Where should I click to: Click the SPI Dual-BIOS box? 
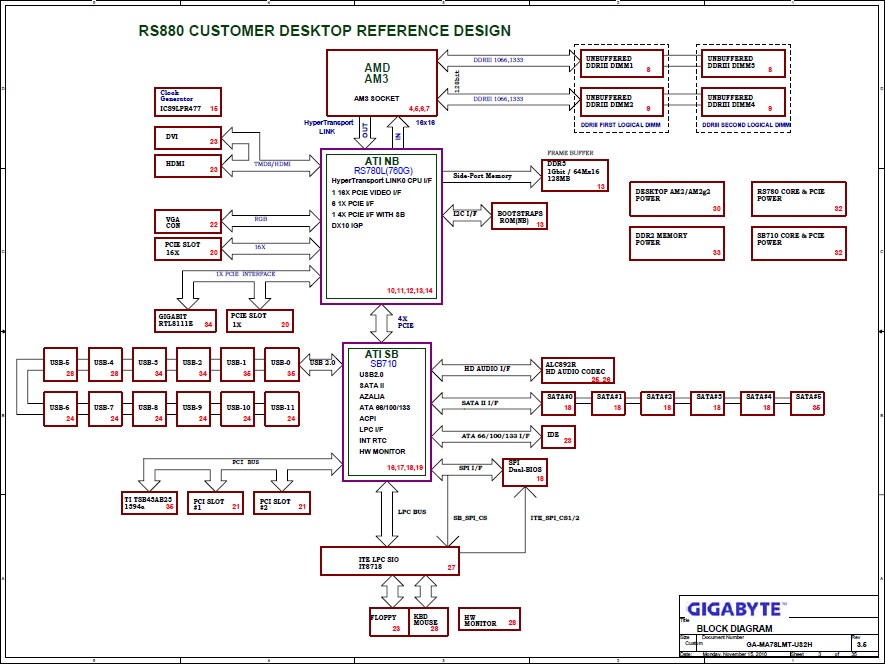pos(525,472)
